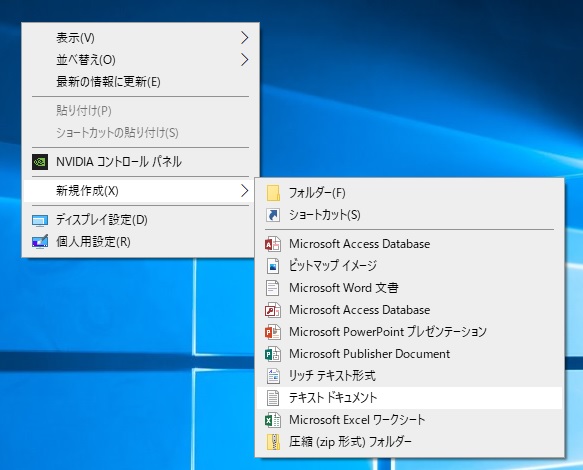
Task: Click the personalization (個人用設定) icon
Action: click(x=40, y=242)
